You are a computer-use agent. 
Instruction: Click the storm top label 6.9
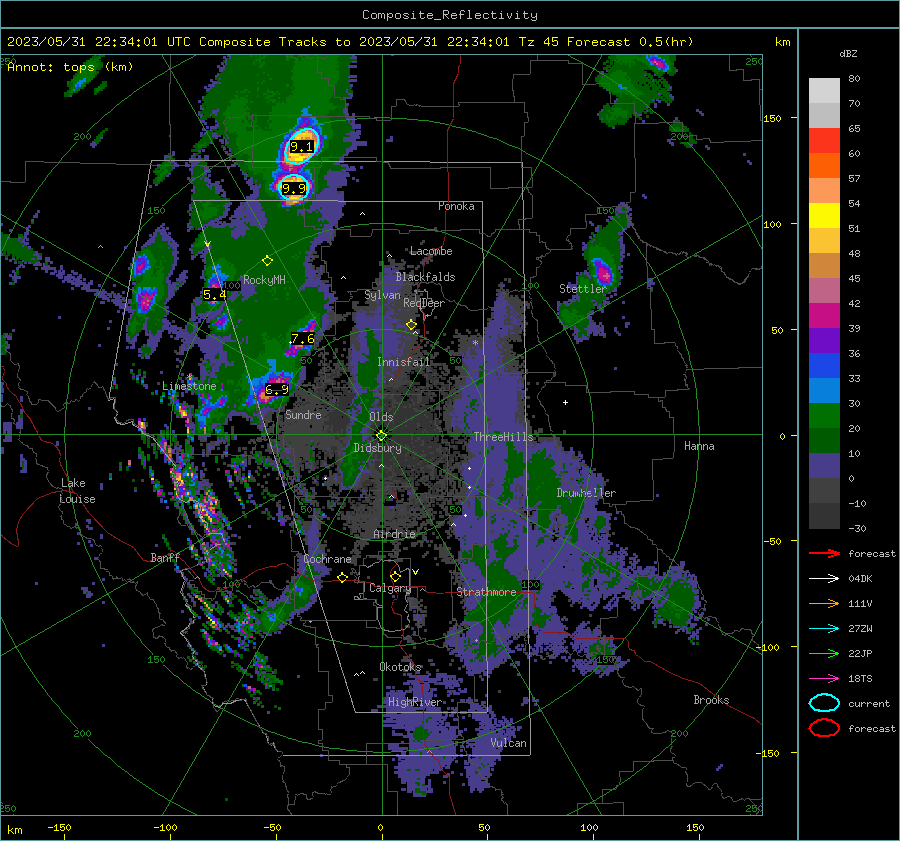pyautogui.click(x=277, y=390)
